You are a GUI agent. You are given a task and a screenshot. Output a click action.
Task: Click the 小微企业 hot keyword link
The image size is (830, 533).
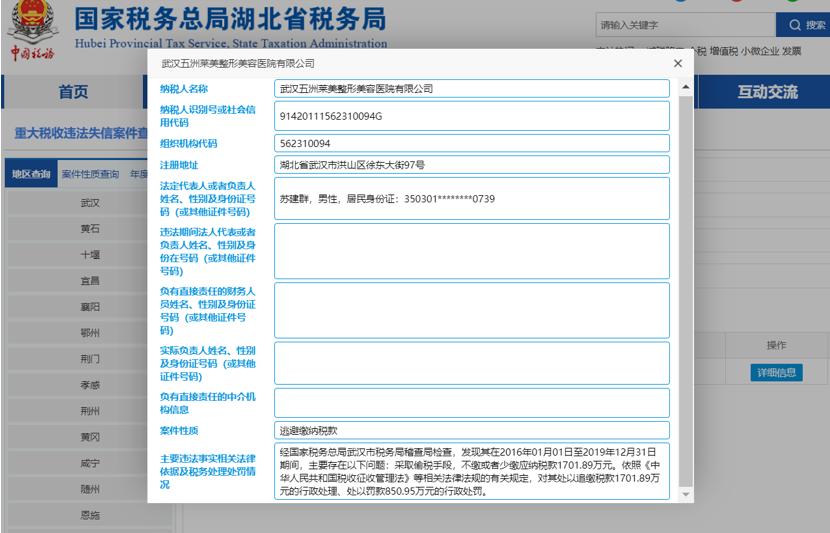[760, 51]
